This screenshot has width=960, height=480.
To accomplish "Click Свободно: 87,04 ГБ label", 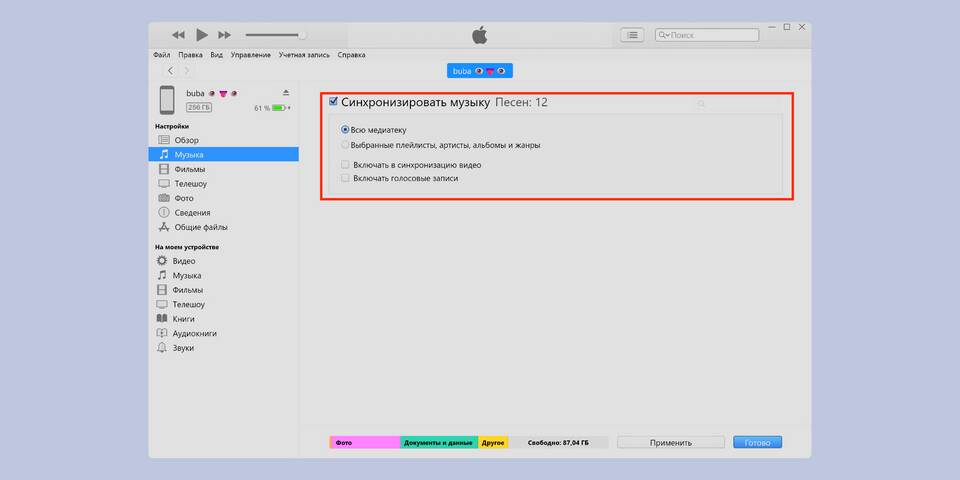I will point(558,442).
